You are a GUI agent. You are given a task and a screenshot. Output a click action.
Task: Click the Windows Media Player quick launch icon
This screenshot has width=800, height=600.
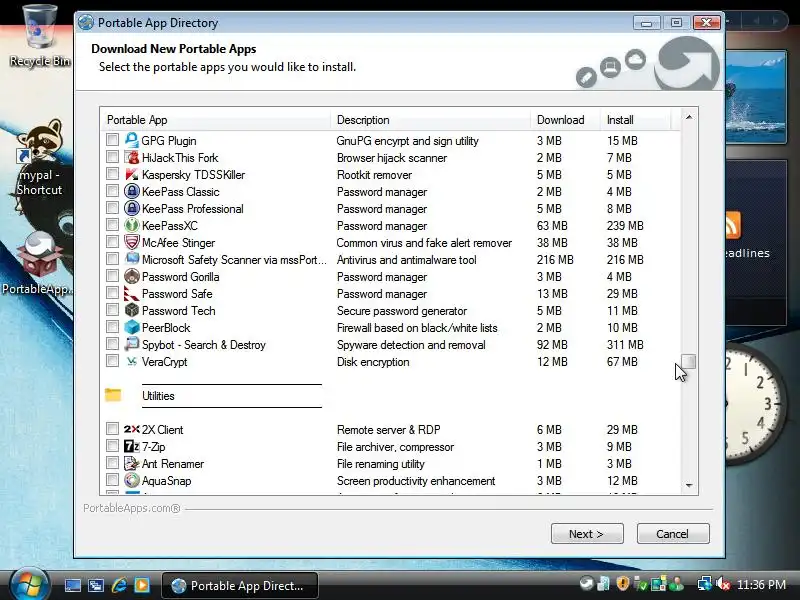click(142, 585)
